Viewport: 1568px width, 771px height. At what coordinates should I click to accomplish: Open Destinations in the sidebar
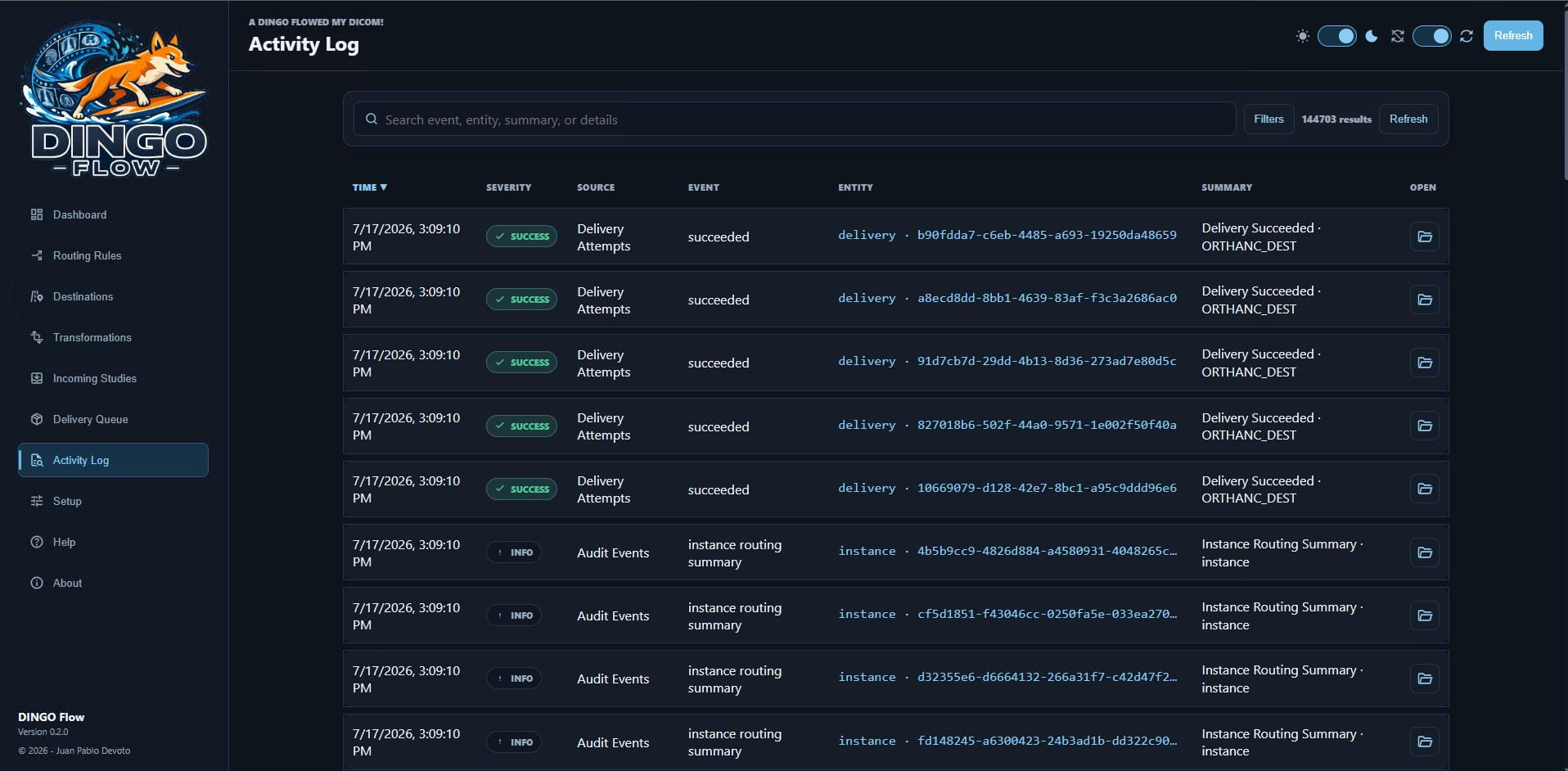tap(113, 296)
